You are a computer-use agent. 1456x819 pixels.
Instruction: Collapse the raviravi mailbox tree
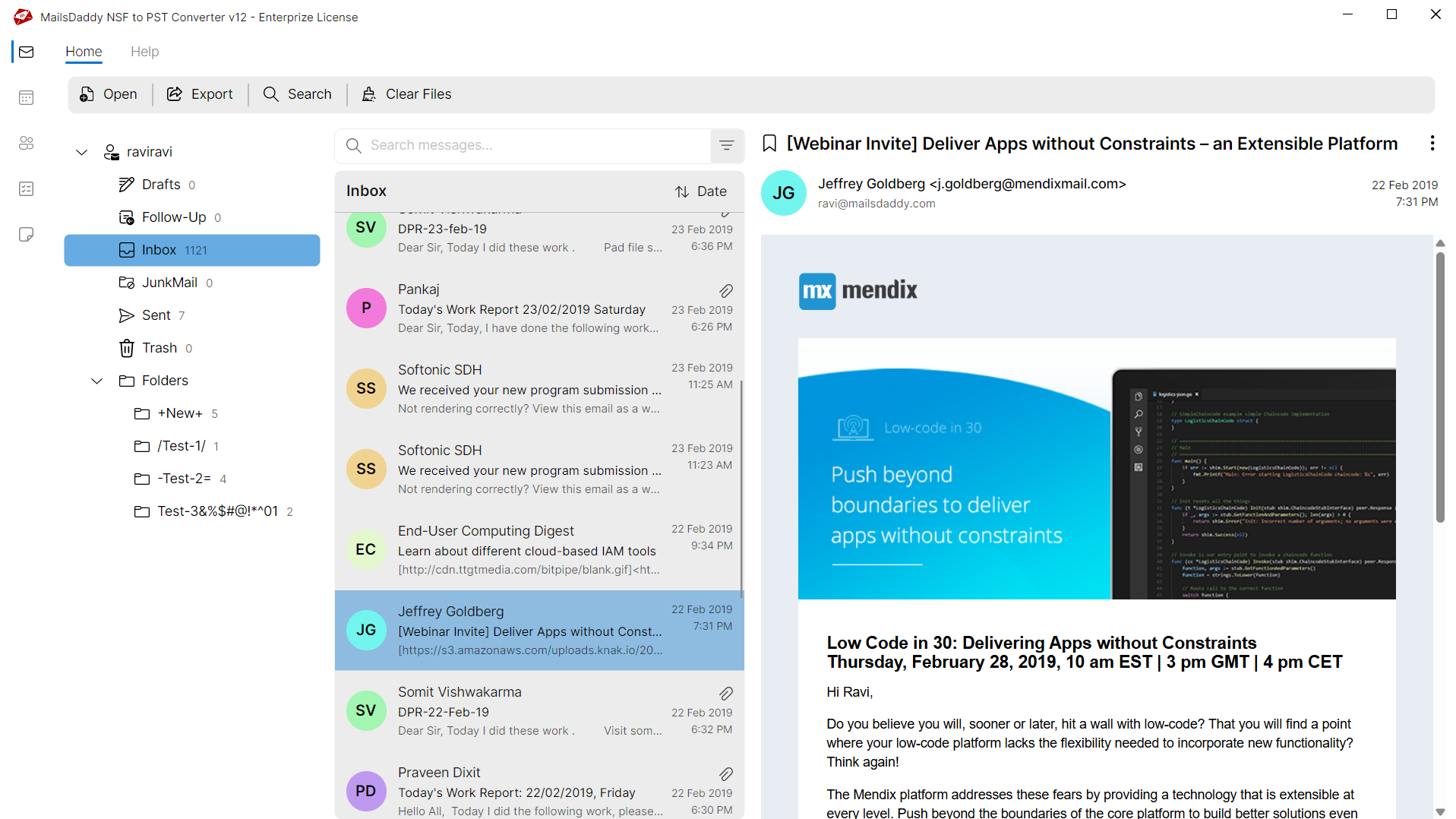pos(82,152)
